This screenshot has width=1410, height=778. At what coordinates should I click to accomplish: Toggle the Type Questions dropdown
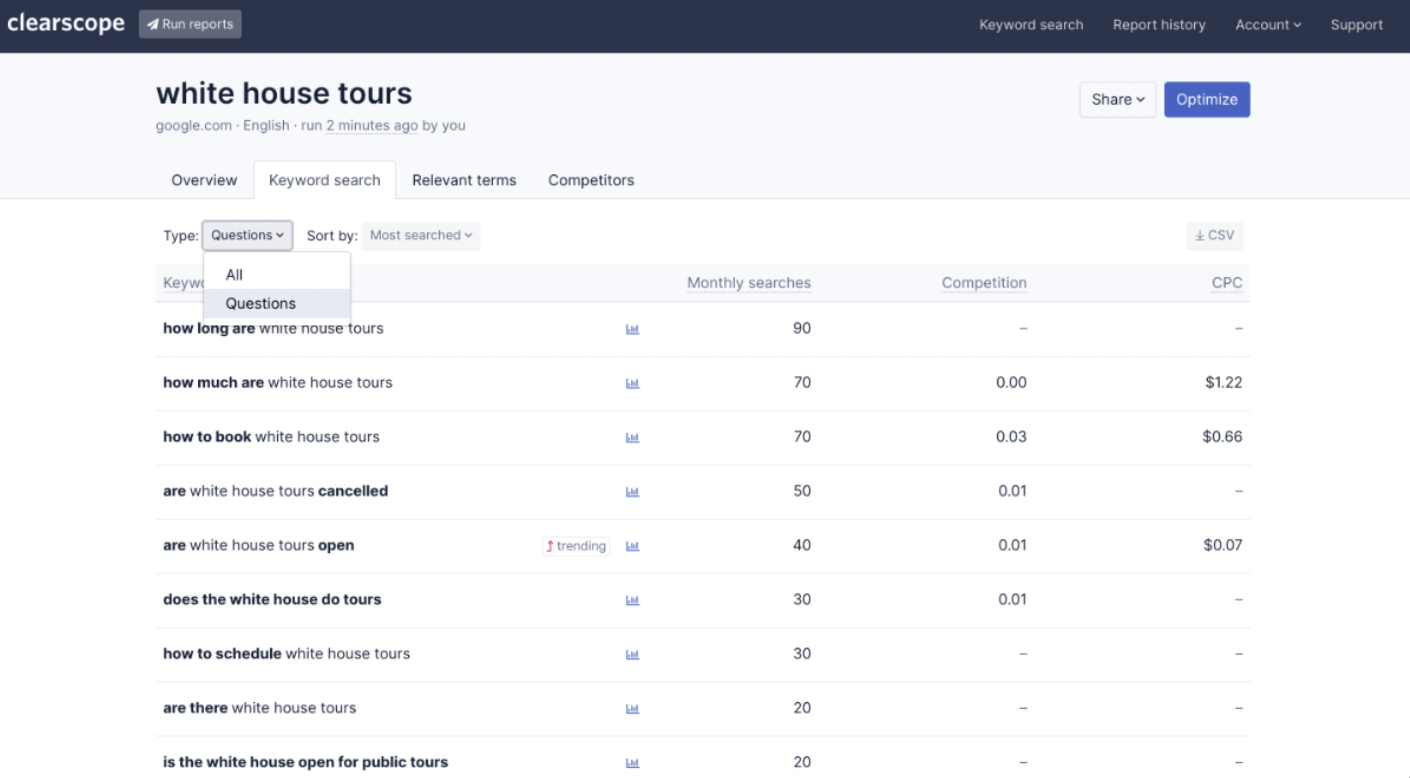247,235
